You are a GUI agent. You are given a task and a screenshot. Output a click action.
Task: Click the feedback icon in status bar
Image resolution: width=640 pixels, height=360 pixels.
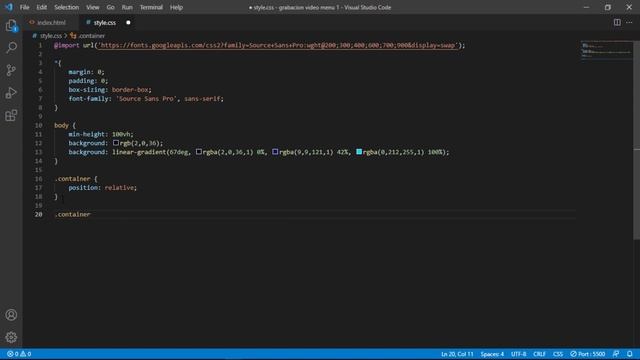point(616,354)
